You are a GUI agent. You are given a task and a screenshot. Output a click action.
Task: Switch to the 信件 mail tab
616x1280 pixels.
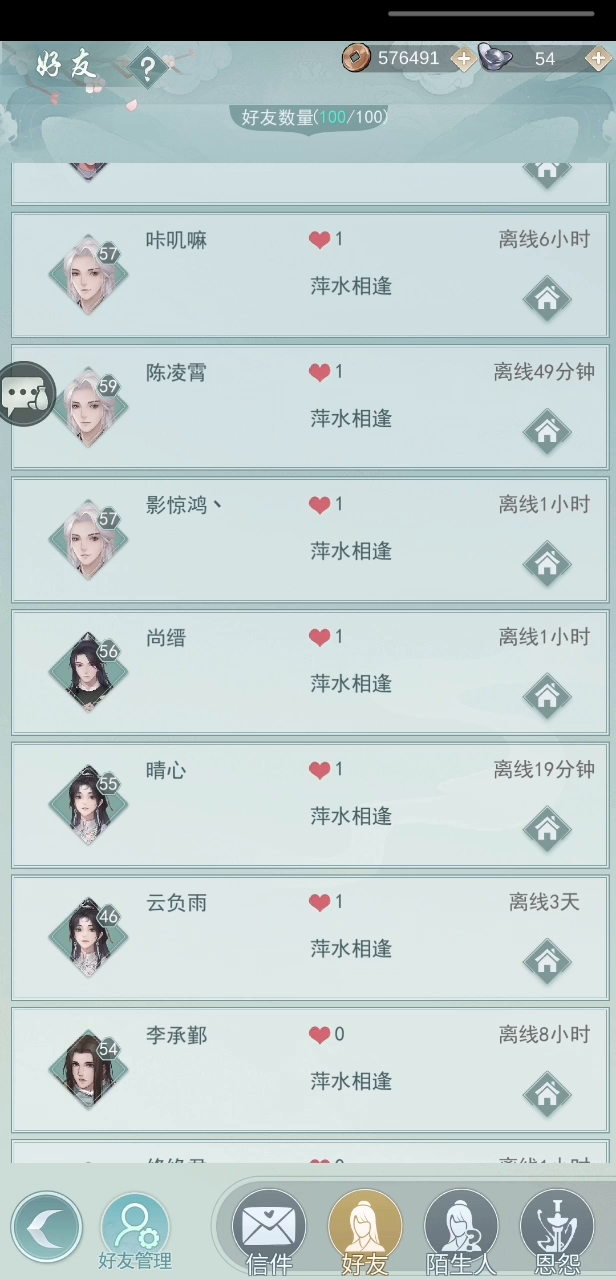[x=269, y=1232]
